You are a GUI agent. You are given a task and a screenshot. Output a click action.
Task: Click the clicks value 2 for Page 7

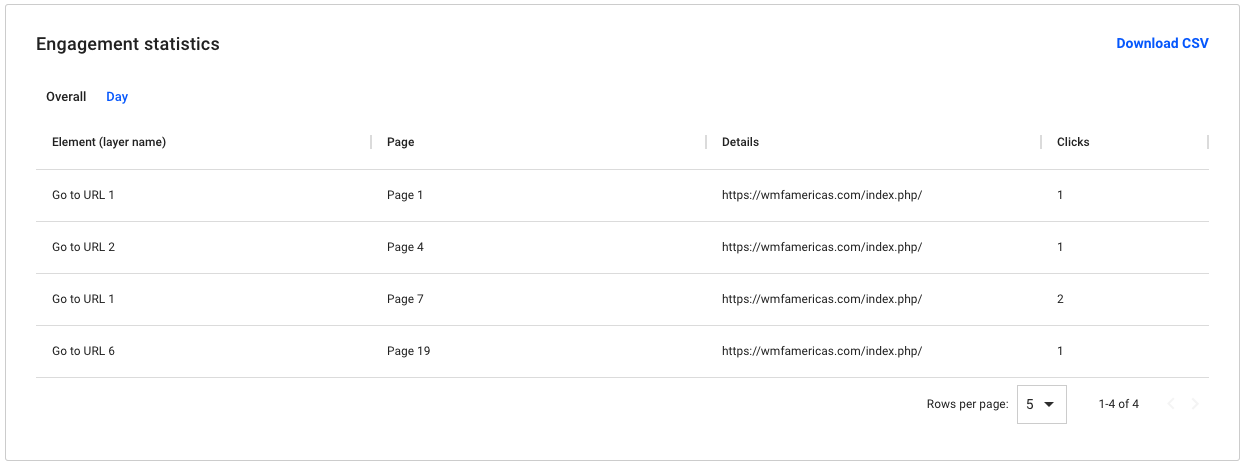(1060, 299)
